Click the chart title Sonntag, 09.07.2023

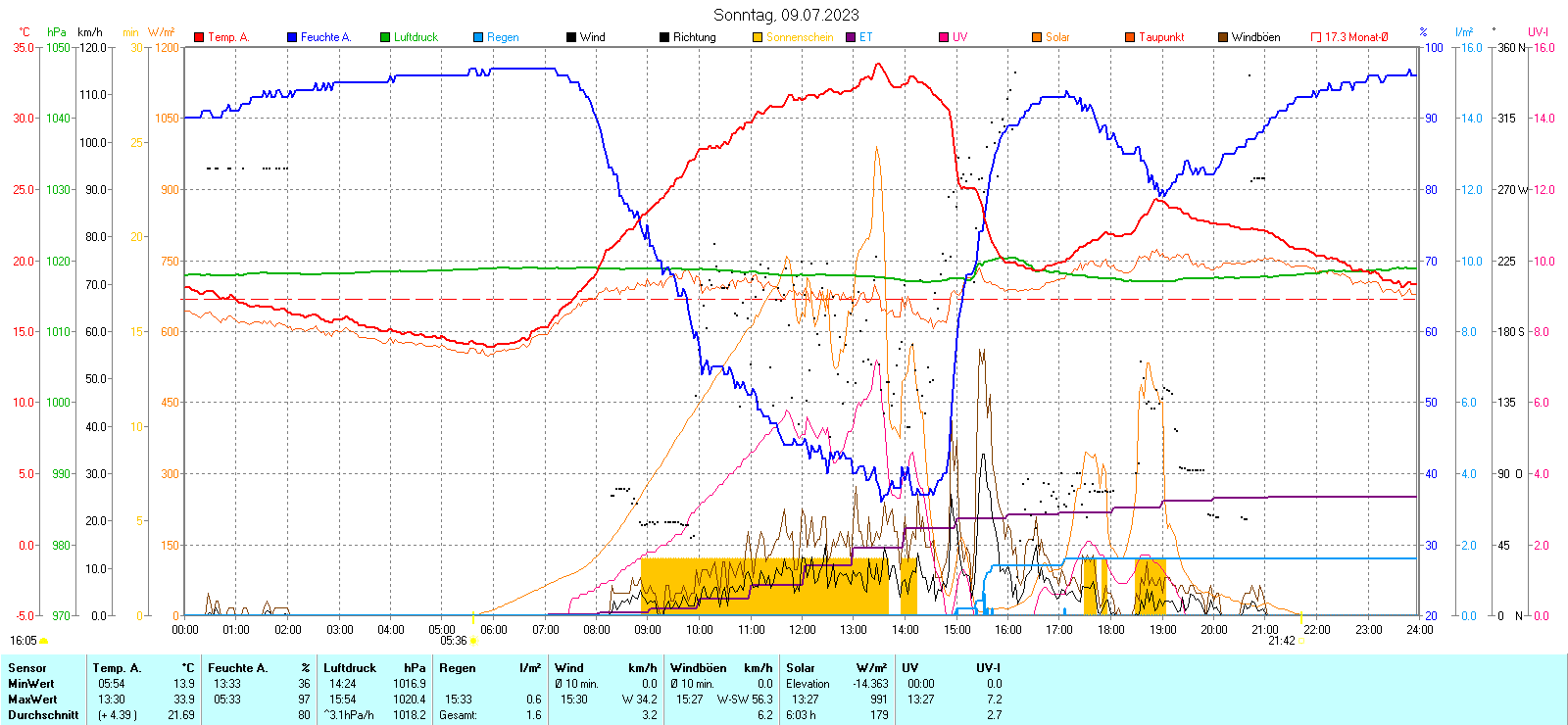click(786, 15)
